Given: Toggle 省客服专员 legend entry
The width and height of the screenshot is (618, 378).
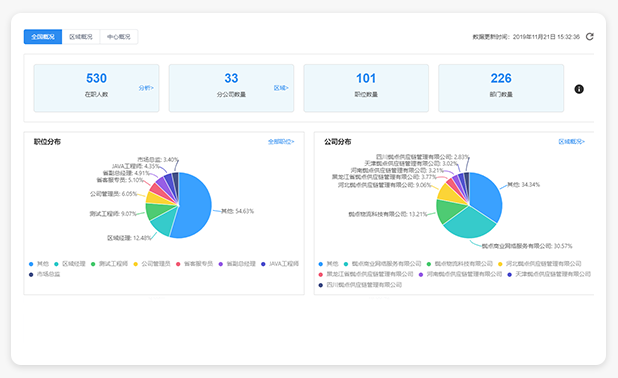Looking at the screenshot, I should (x=194, y=264).
